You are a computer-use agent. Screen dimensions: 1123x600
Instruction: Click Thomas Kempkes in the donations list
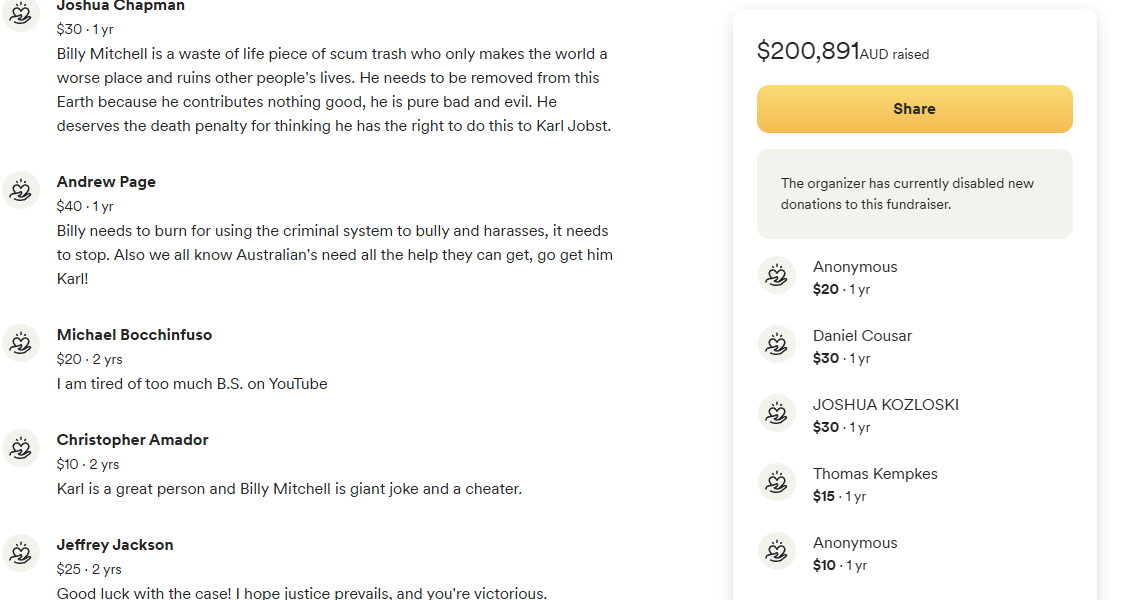(875, 474)
